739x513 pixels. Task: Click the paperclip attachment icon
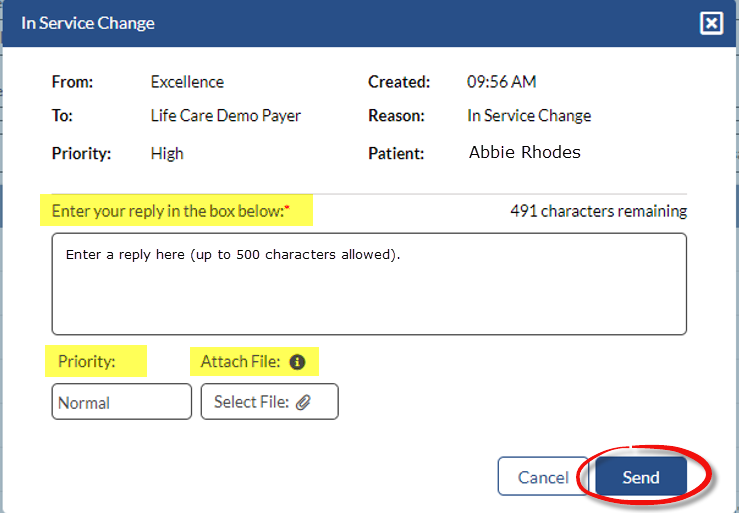[304, 402]
